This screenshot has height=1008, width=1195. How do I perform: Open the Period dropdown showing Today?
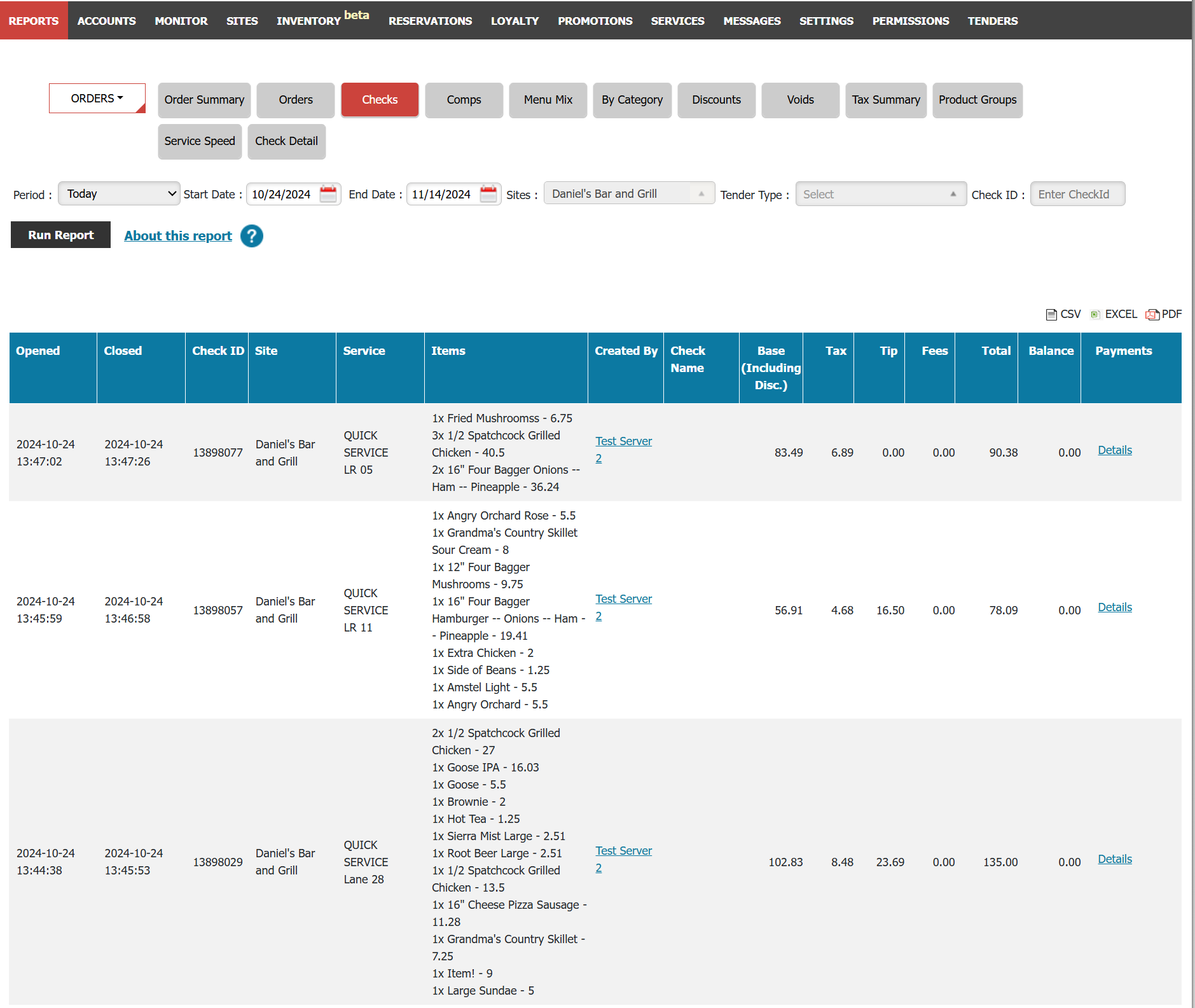click(119, 194)
